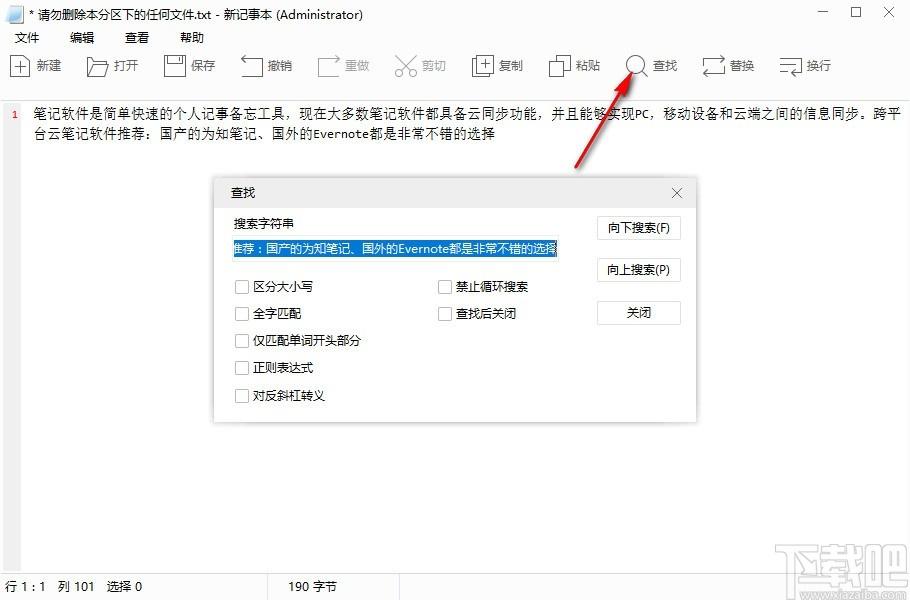Open the 编辑 menu

click(x=82, y=38)
